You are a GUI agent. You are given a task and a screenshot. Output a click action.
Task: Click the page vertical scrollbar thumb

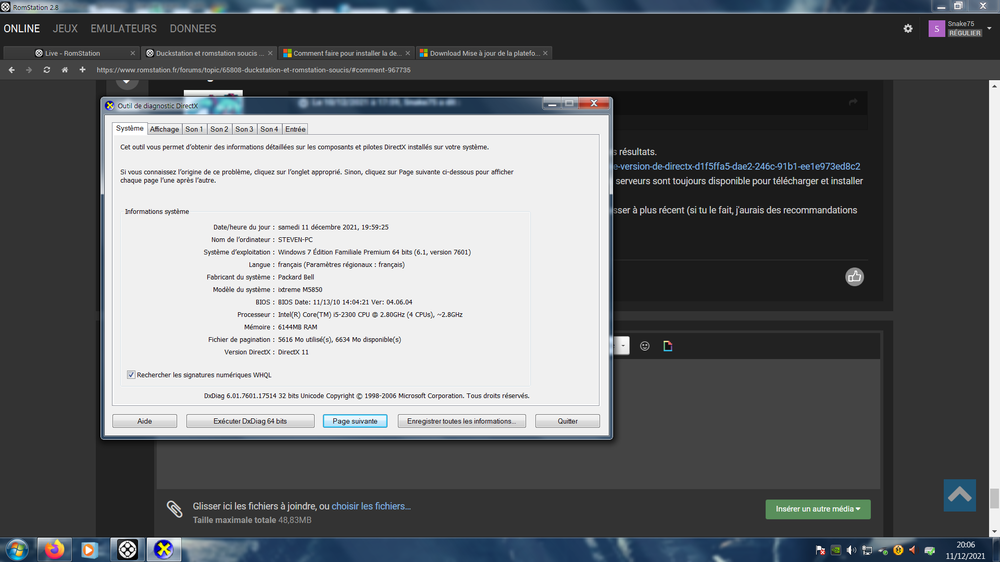(x=994, y=498)
